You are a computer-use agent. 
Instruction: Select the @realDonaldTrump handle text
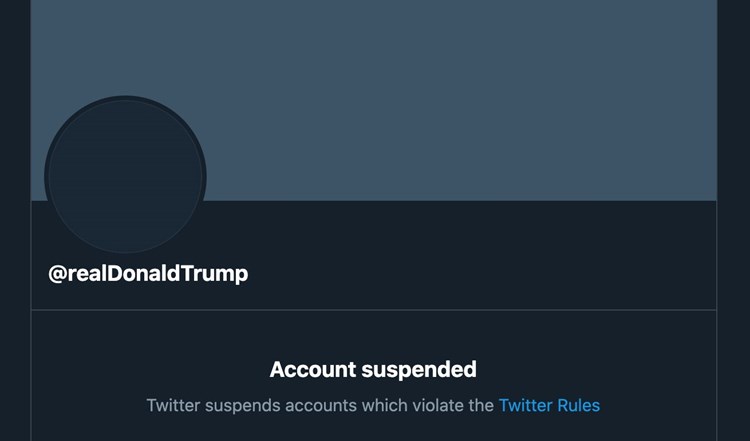(x=148, y=273)
